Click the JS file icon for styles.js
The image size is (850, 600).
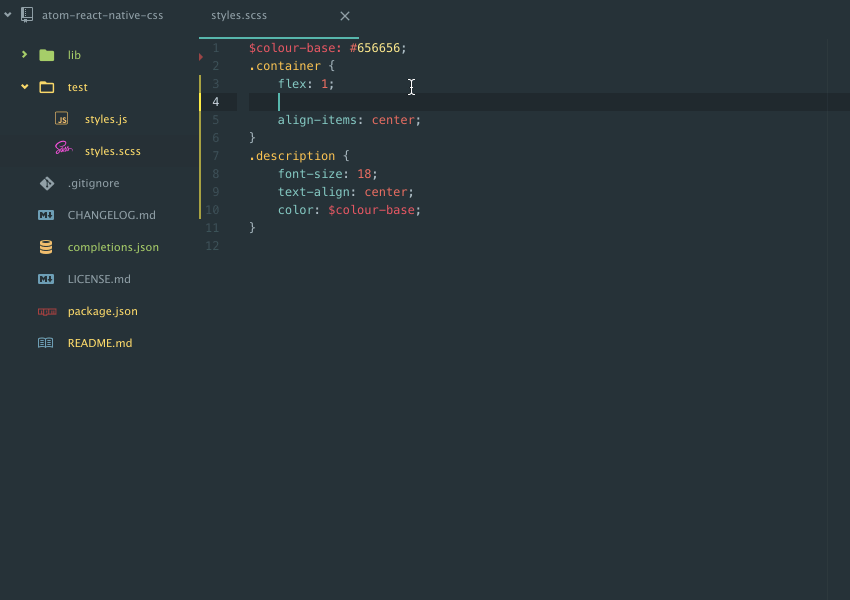(62, 119)
